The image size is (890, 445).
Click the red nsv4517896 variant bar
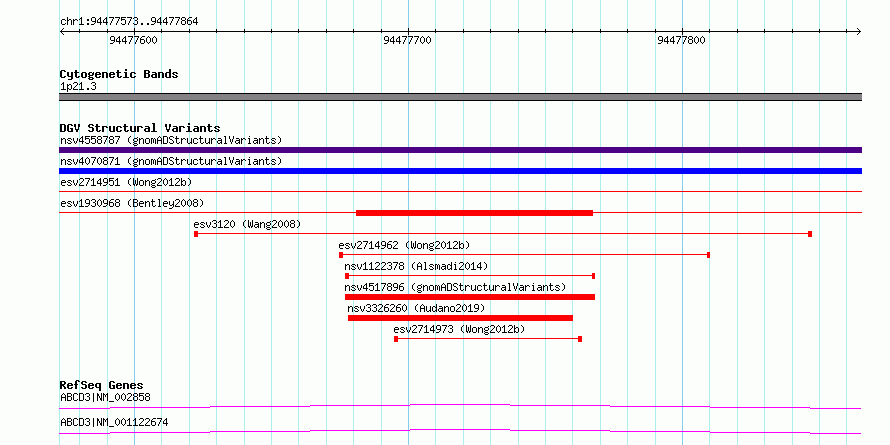(x=470, y=297)
